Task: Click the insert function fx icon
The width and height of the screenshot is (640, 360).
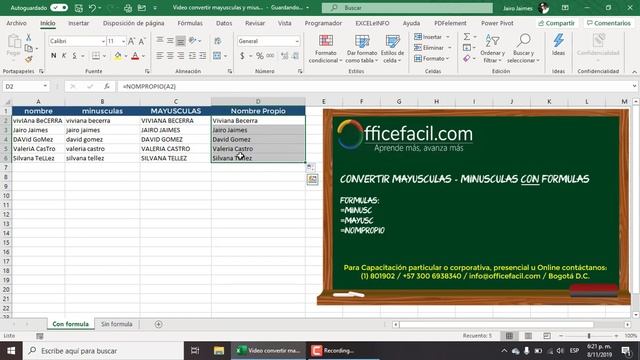Action: pos(107,87)
